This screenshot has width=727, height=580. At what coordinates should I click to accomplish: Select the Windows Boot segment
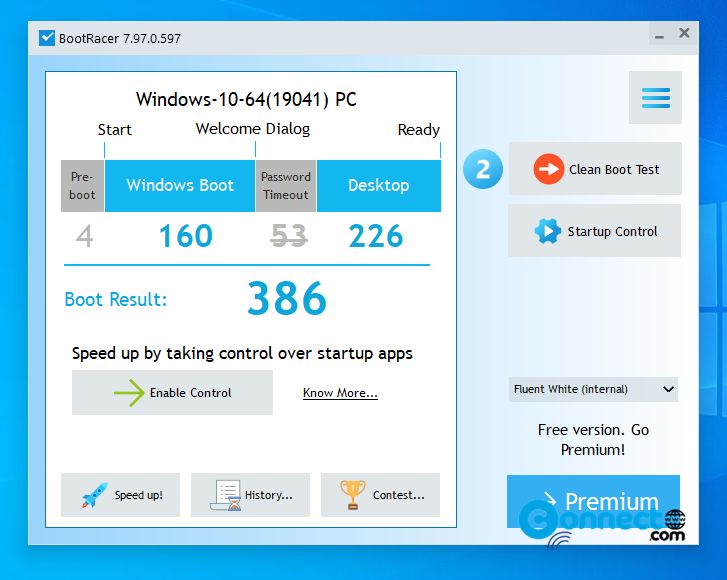180,185
